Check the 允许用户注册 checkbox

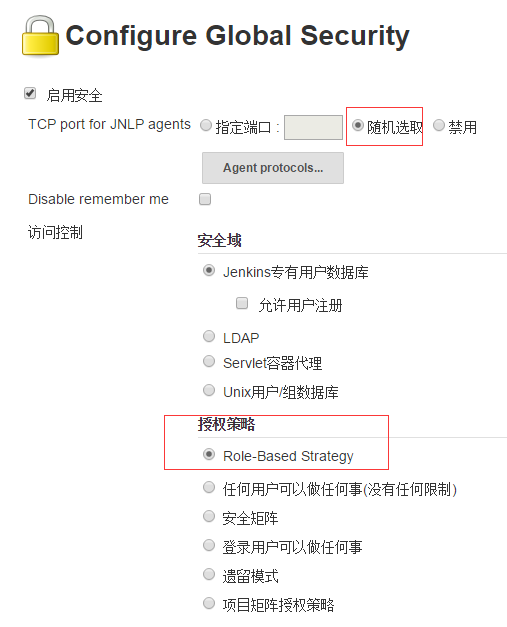(242, 303)
